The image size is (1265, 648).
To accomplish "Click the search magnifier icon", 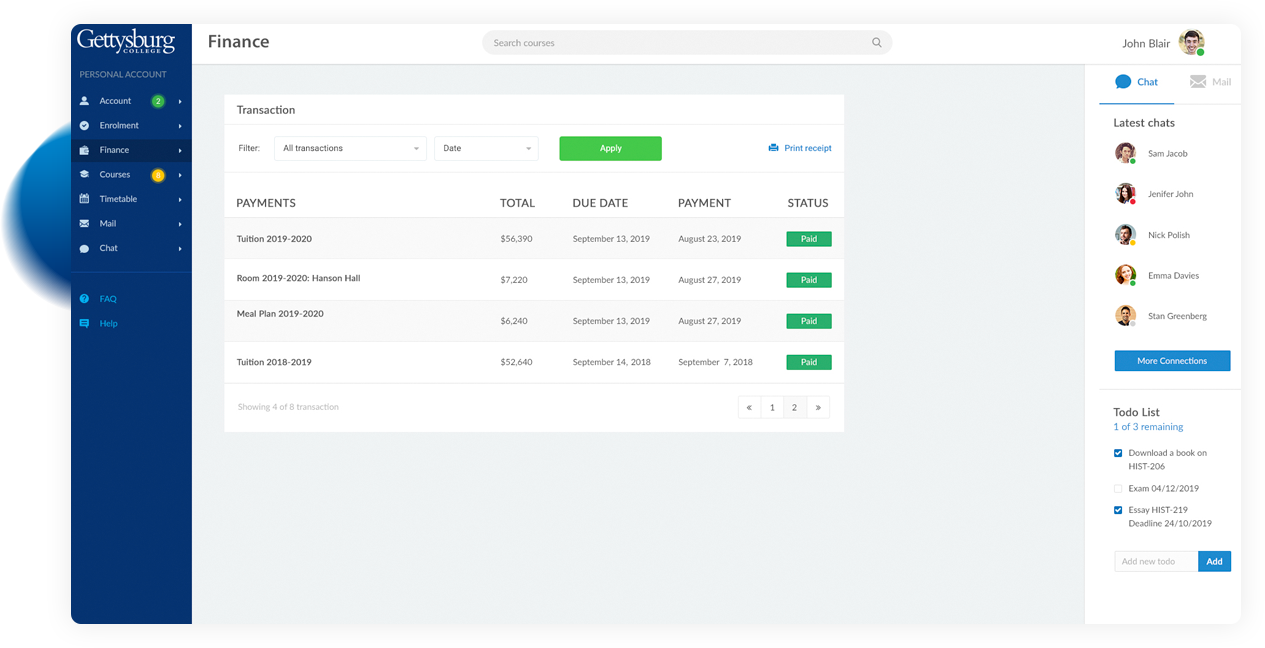I will click(x=877, y=43).
